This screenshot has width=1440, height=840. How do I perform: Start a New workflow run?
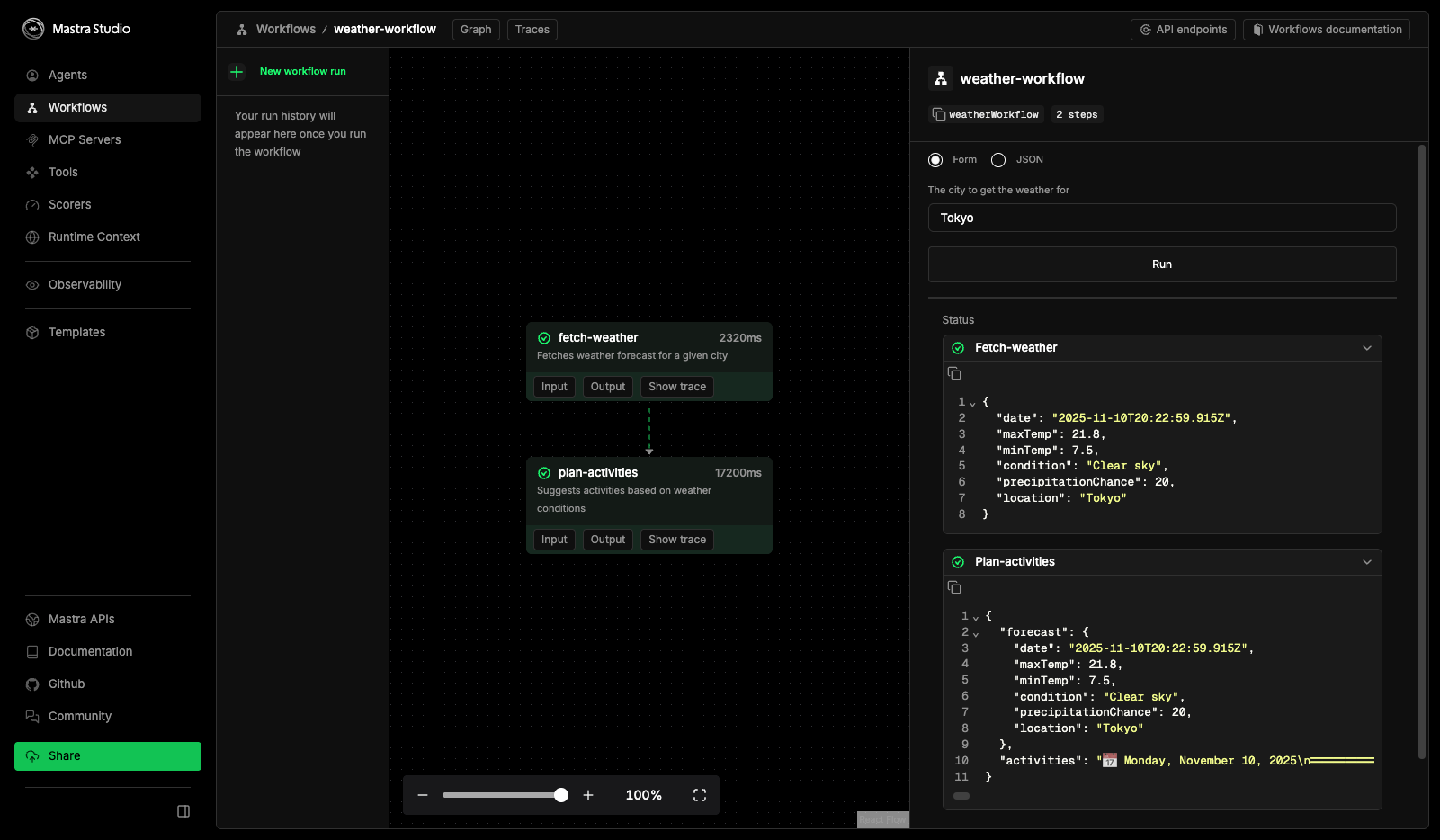(x=303, y=72)
